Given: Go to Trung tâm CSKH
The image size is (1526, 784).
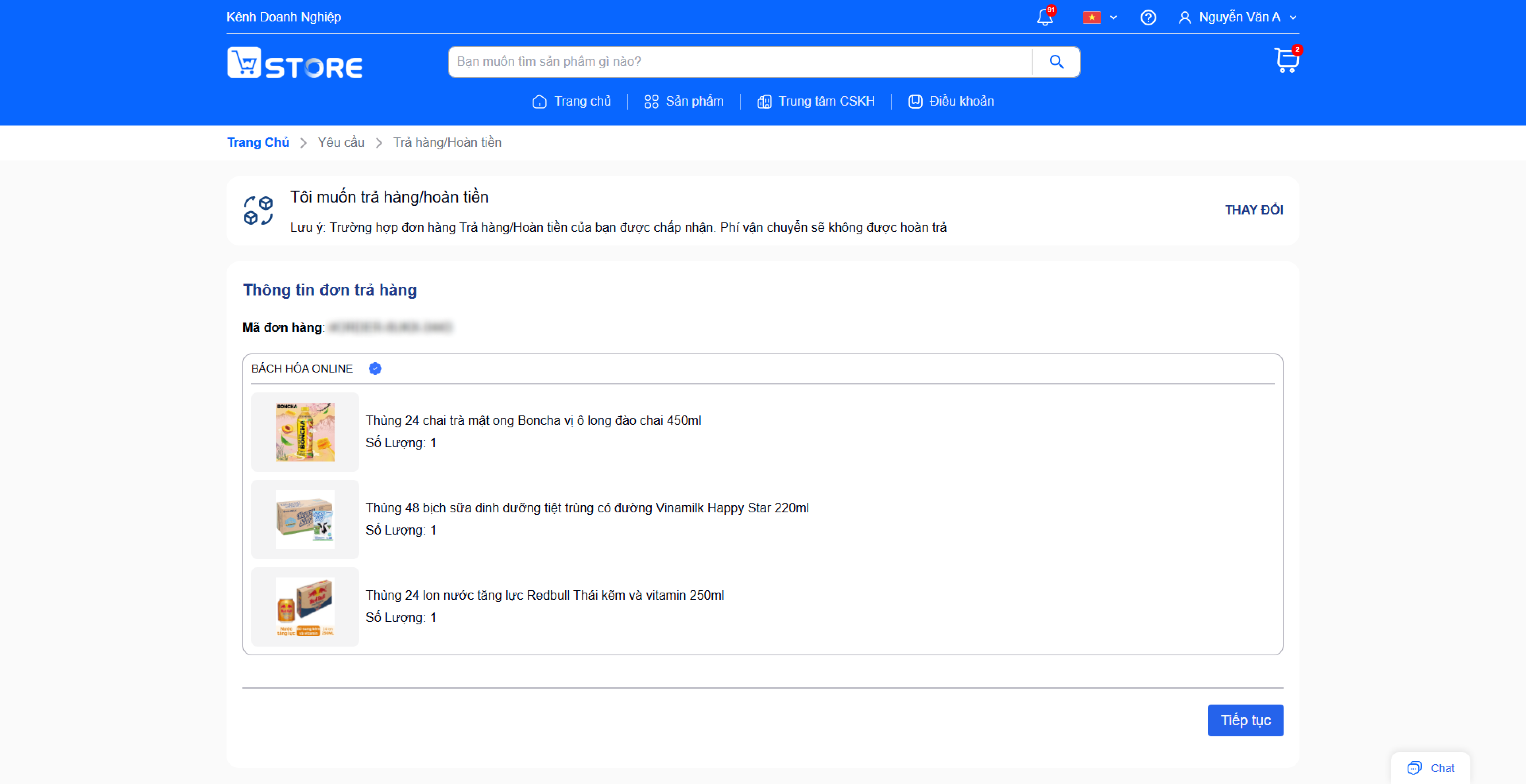Looking at the screenshot, I should click(x=816, y=101).
